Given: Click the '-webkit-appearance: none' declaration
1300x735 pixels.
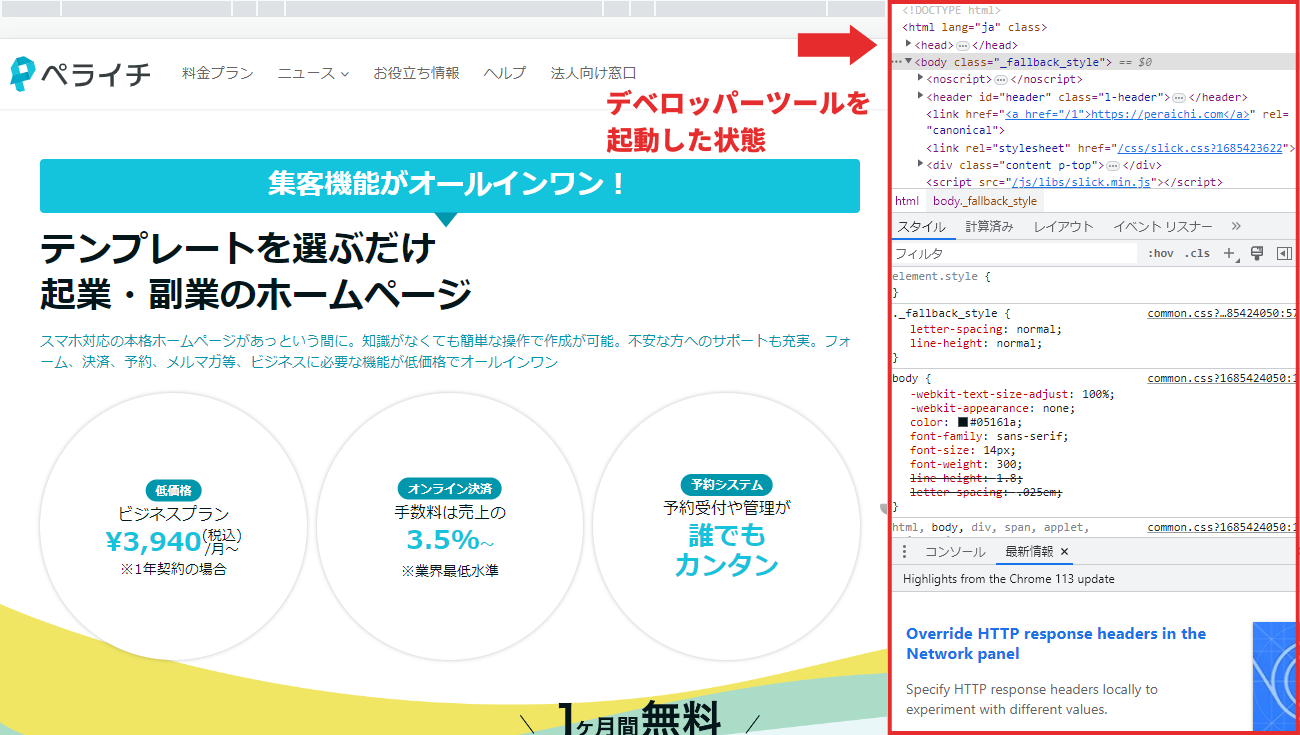Looking at the screenshot, I should pos(992,408).
